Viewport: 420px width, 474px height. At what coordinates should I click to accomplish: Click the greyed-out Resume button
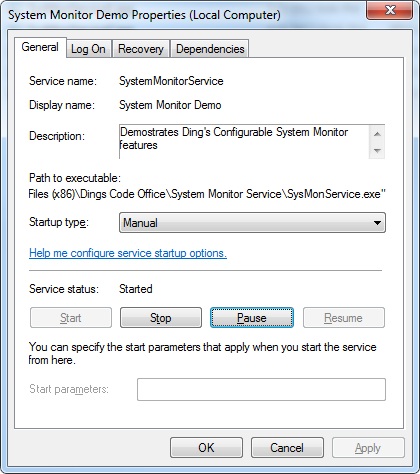[x=344, y=318]
